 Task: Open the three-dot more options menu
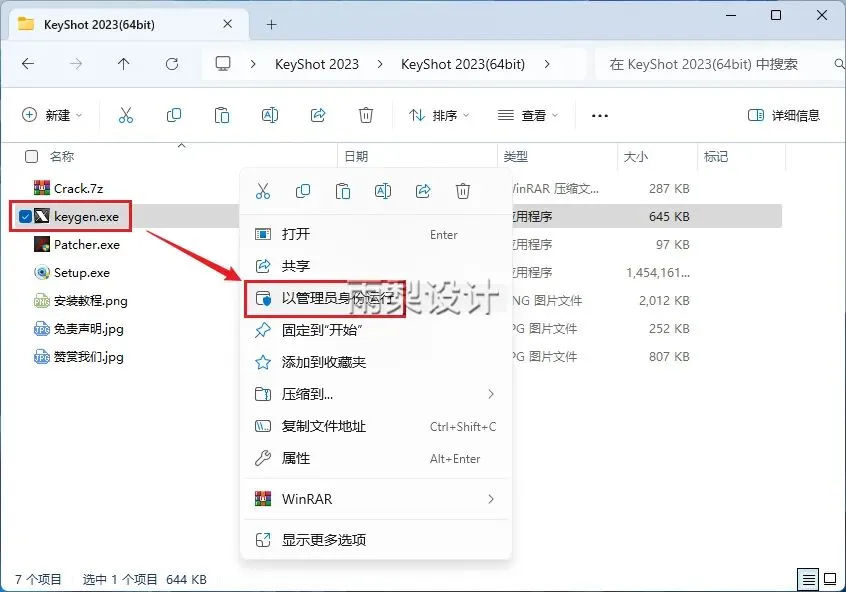point(599,115)
